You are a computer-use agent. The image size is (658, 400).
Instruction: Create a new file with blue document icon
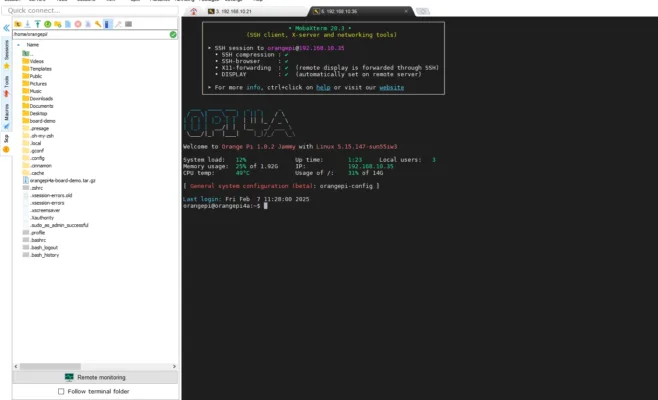tap(68, 24)
